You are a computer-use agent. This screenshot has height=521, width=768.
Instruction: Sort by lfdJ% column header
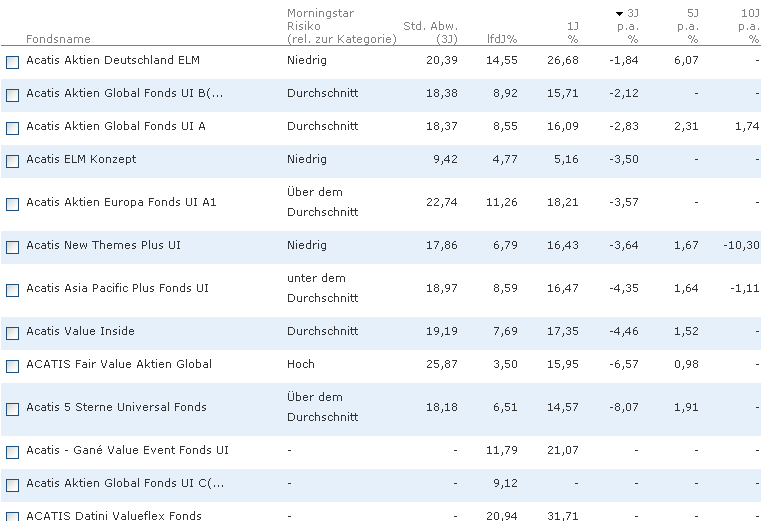coord(502,39)
